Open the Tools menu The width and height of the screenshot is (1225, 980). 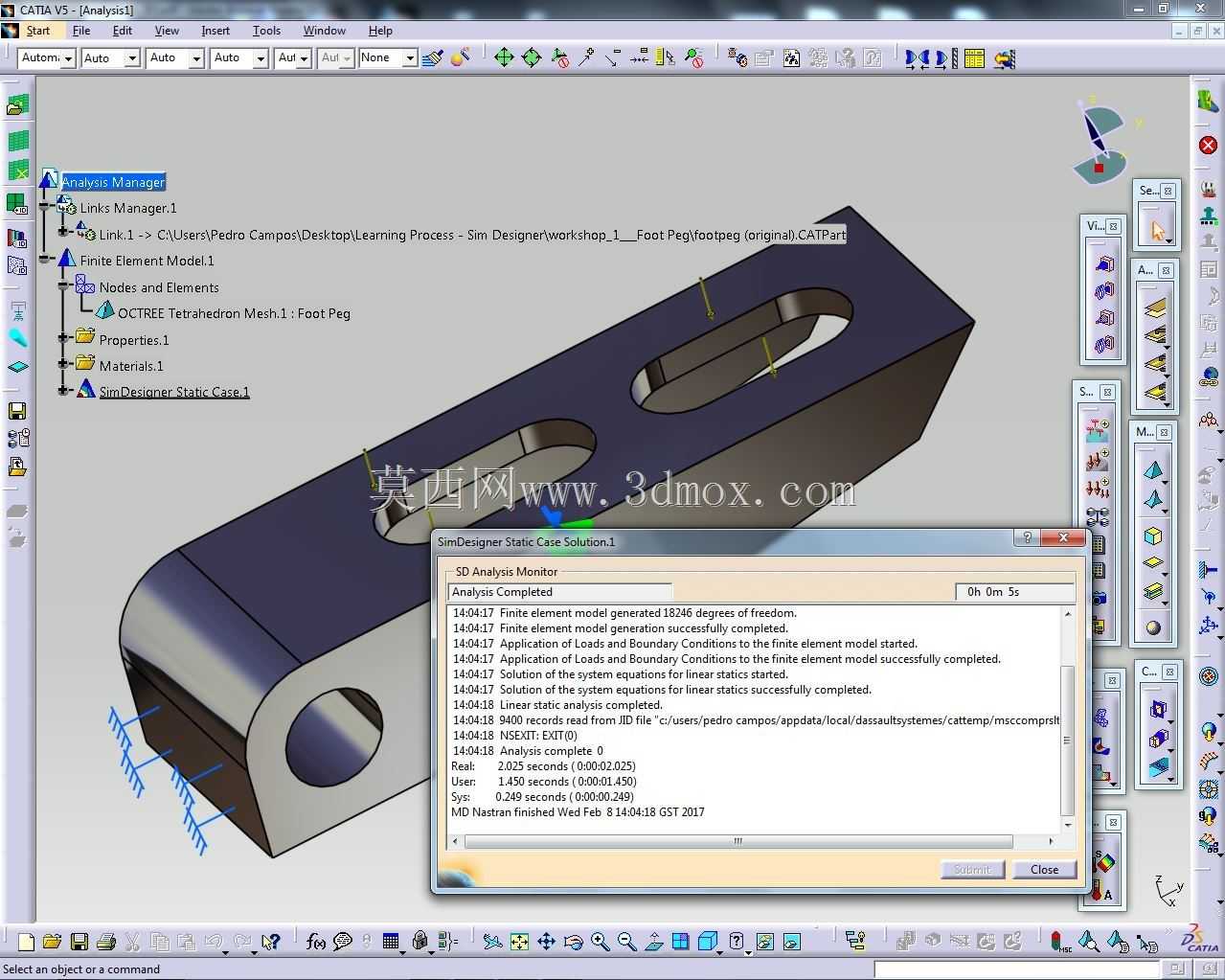(x=266, y=31)
